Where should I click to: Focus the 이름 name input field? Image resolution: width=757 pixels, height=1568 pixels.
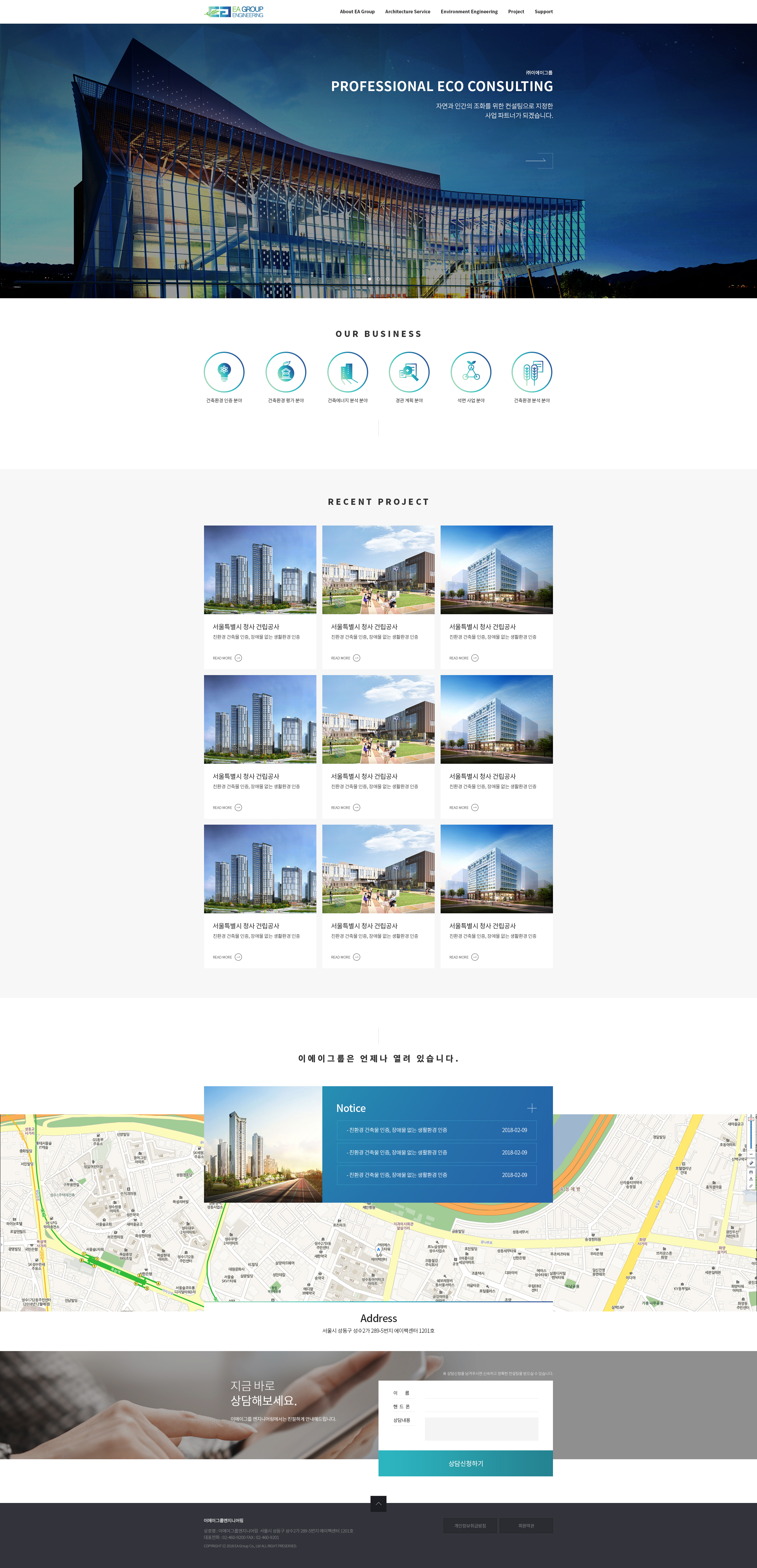click(x=481, y=1393)
